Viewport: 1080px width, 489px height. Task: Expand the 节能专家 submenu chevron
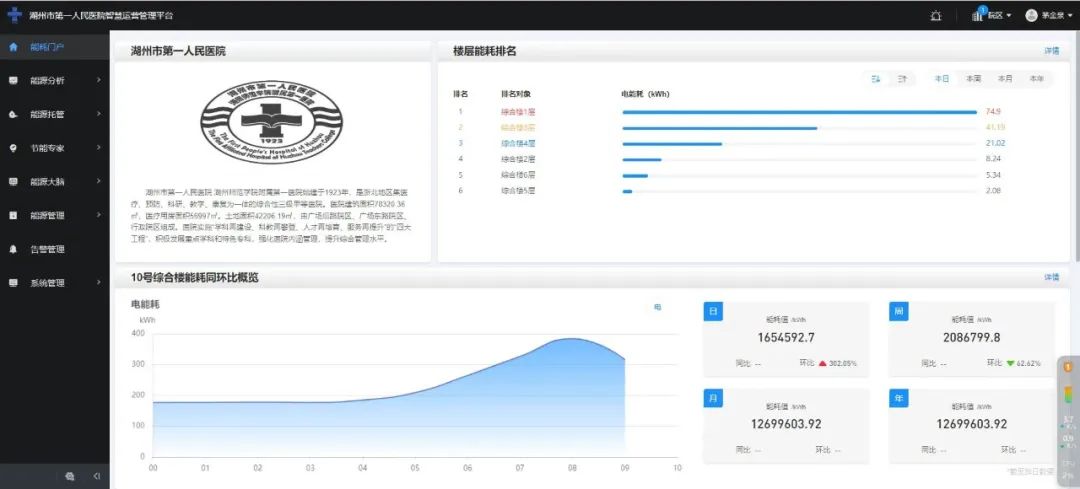tap(98, 148)
